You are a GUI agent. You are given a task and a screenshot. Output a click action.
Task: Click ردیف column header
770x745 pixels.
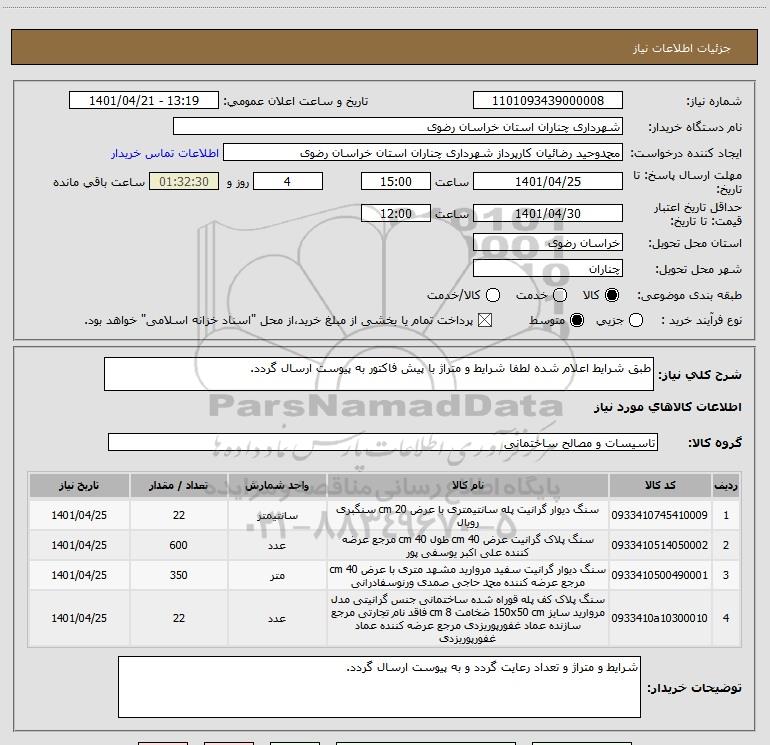(726, 485)
